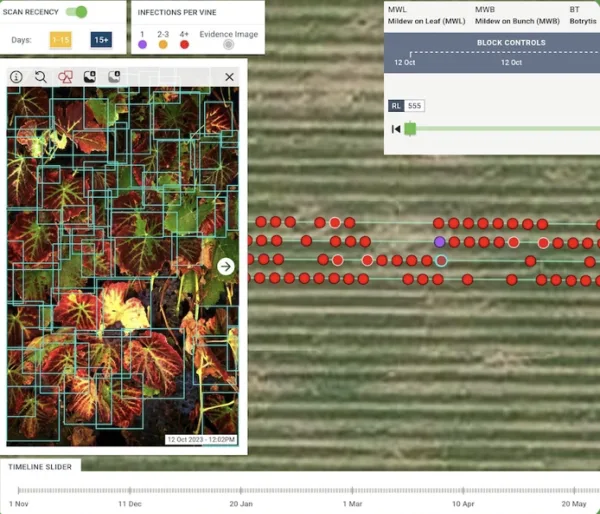Image resolution: width=600 pixels, height=514 pixels.
Task: Go to next evidence image arrow
Action: 226,266
